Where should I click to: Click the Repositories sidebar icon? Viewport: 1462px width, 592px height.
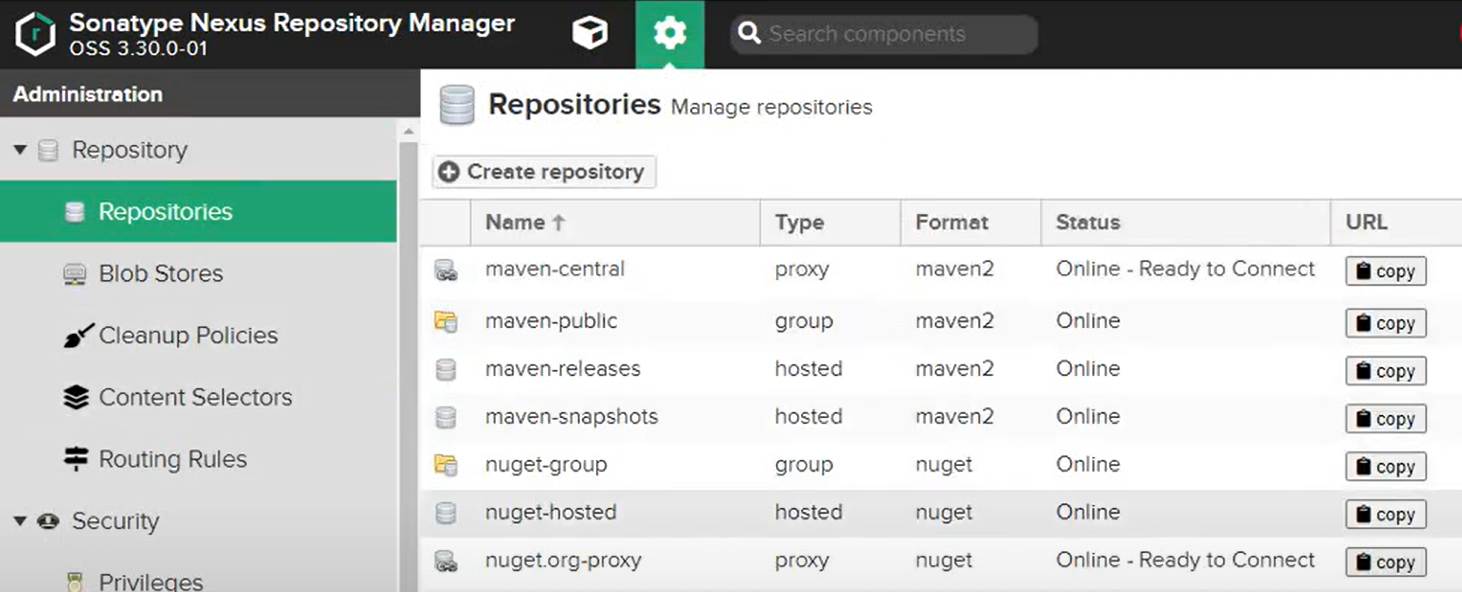tap(75, 212)
